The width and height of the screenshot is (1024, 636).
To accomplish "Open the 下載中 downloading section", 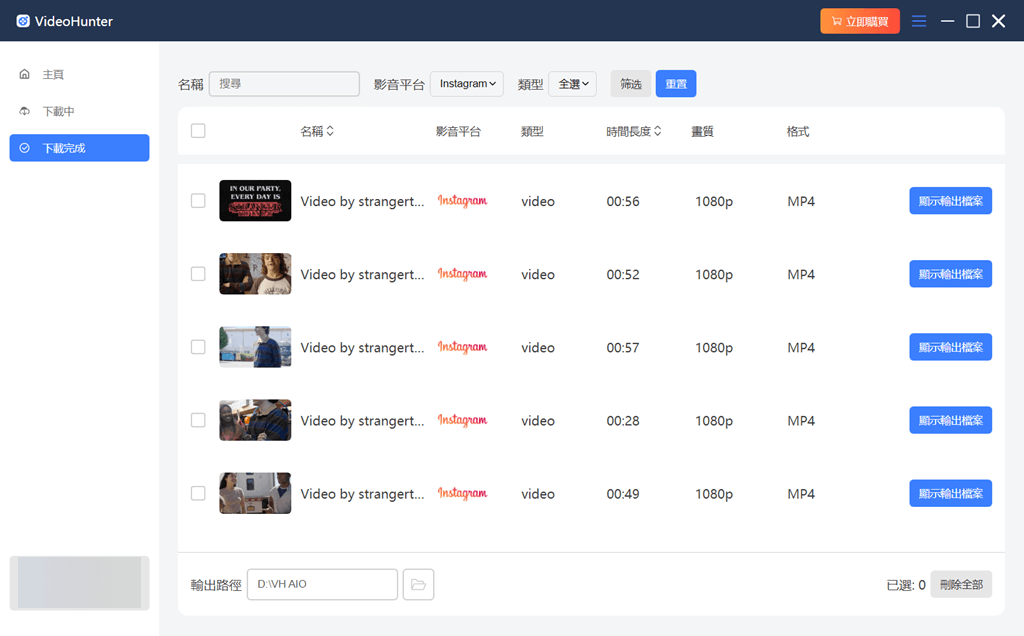I will (x=58, y=112).
